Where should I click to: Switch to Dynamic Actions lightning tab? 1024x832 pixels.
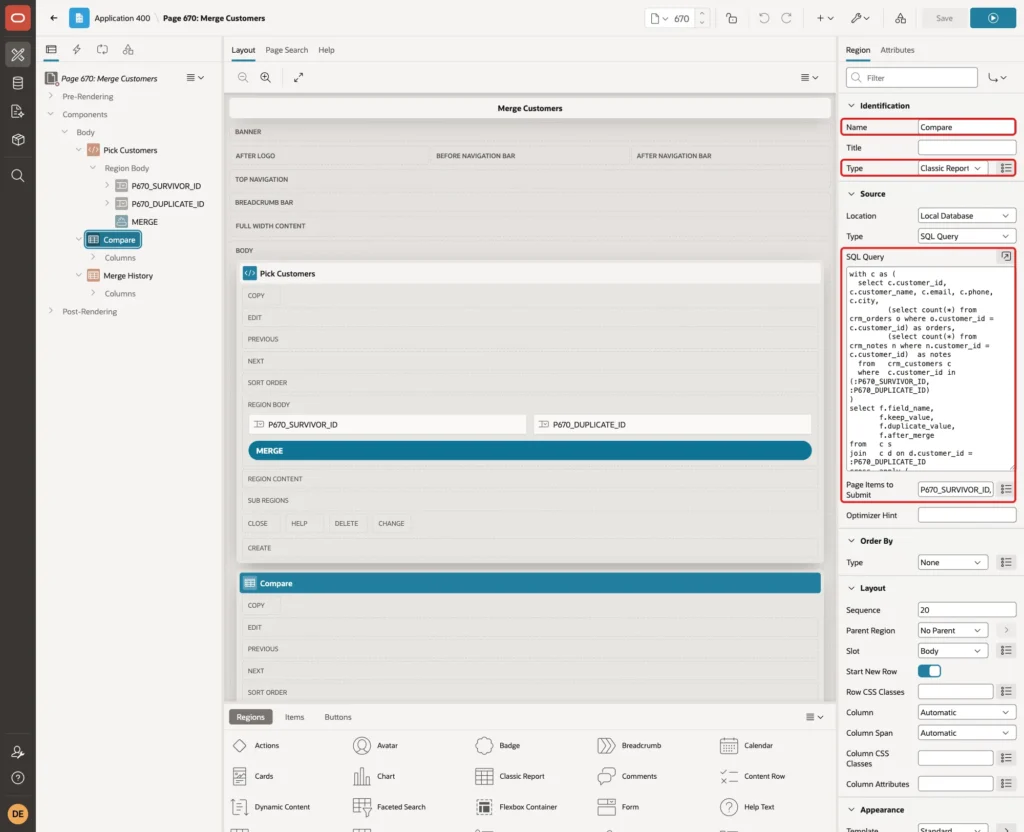[76, 50]
